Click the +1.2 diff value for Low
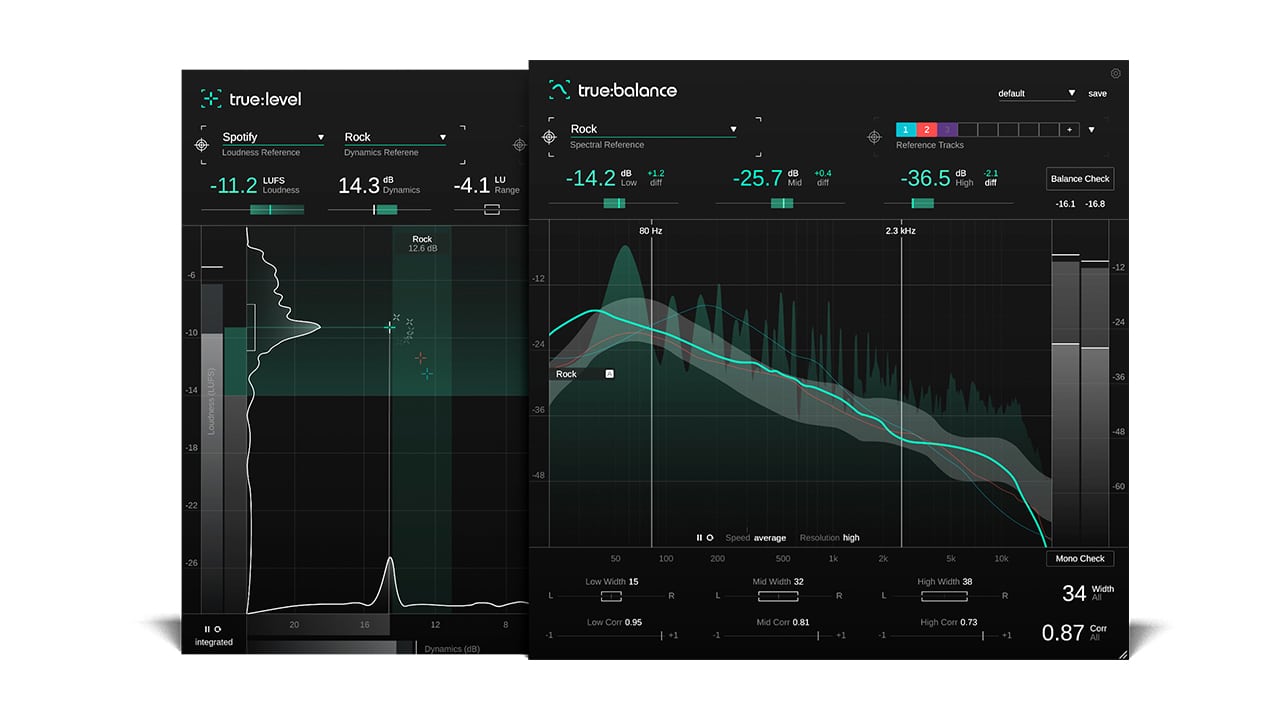The height and width of the screenshot is (720, 1280). pyautogui.click(x=656, y=173)
